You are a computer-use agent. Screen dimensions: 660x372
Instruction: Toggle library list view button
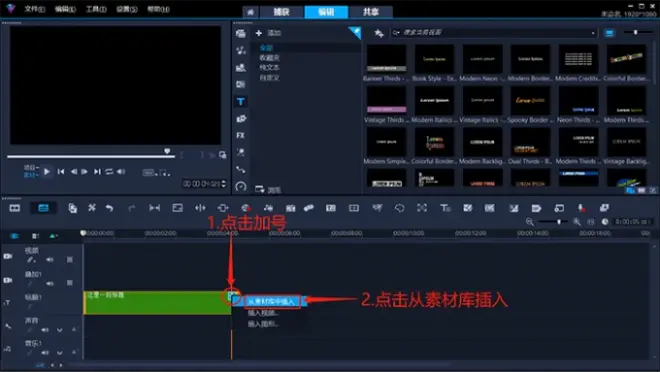pos(609,33)
